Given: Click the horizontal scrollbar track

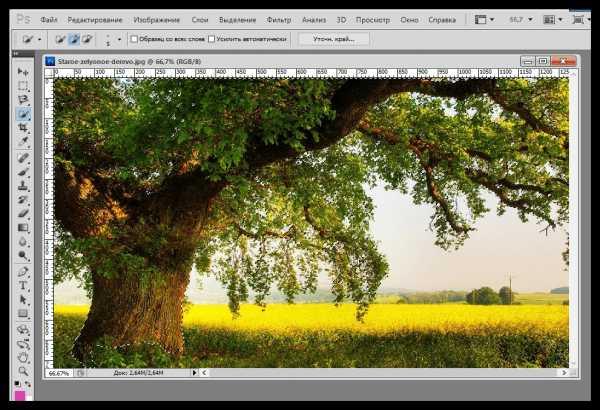Looking at the screenshot, I should coord(384,372).
